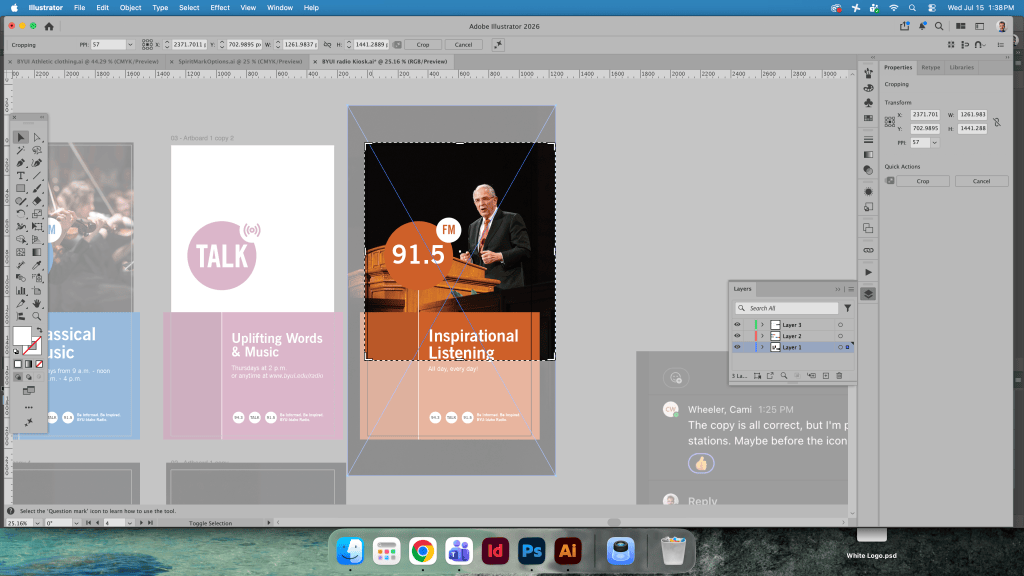
Task: Select the Type tool in the toolbox
Action: coord(21,176)
